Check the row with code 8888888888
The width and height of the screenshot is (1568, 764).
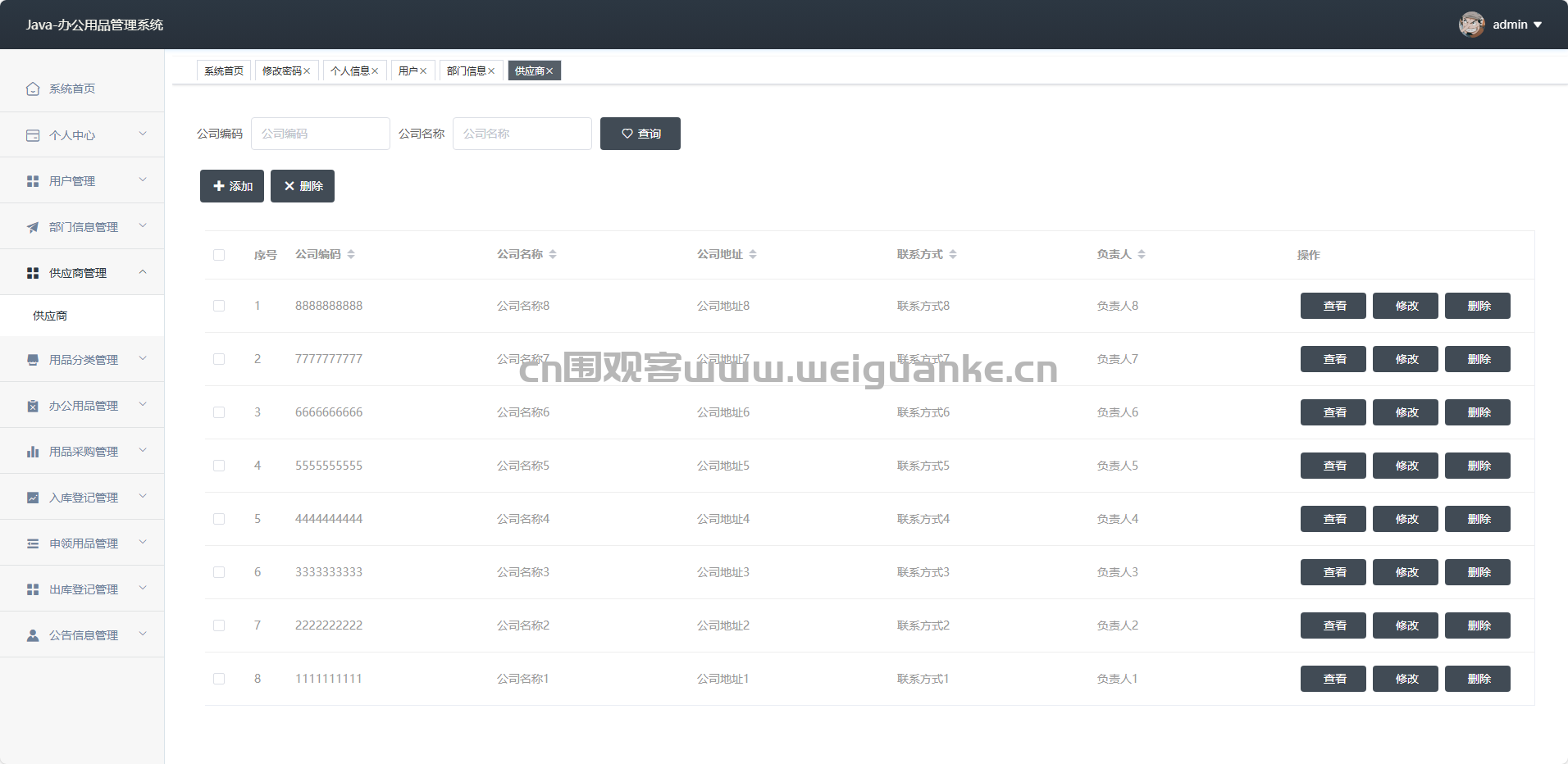click(x=219, y=306)
